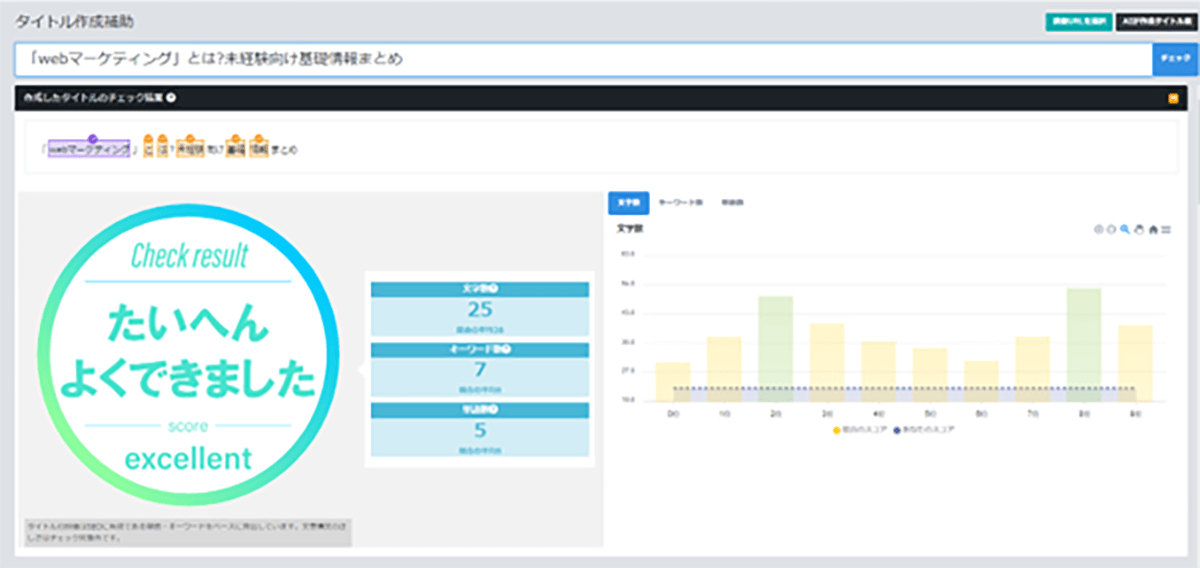This screenshot has height=568, width=1200.
Task: Click the chart zoom-out icon
Action: (x=1112, y=229)
